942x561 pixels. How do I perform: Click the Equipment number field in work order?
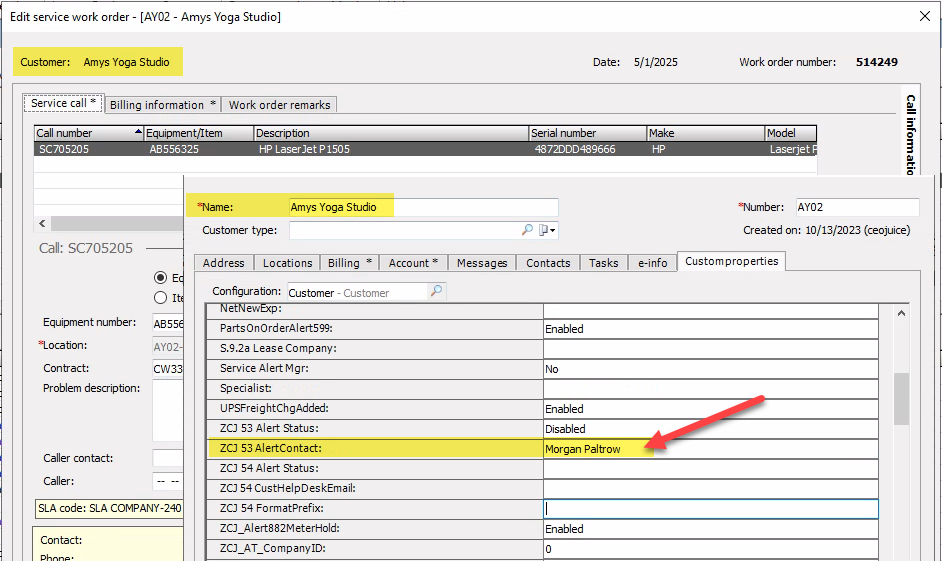168,323
